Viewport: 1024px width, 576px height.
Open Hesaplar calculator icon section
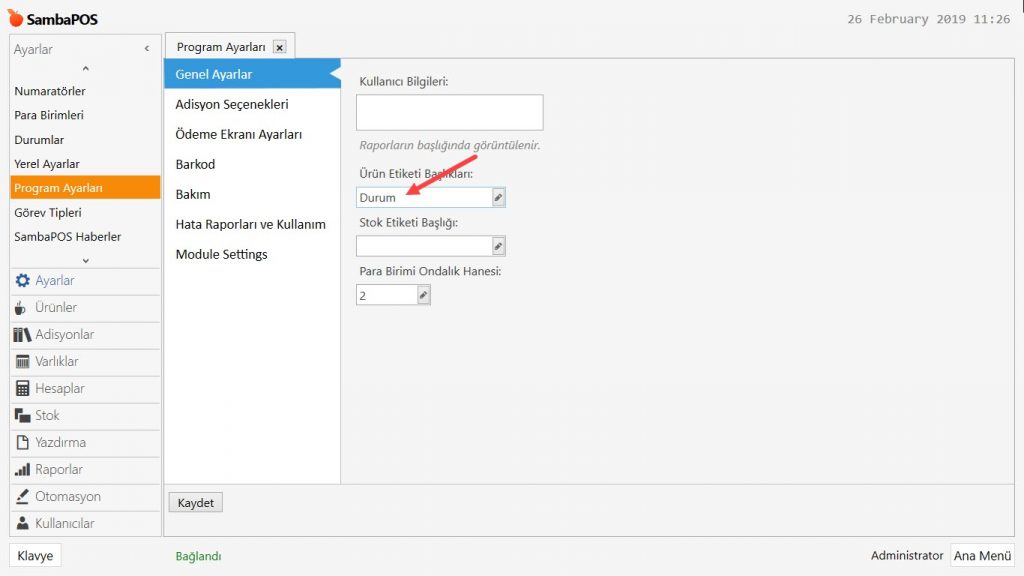[x=22, y=389]
